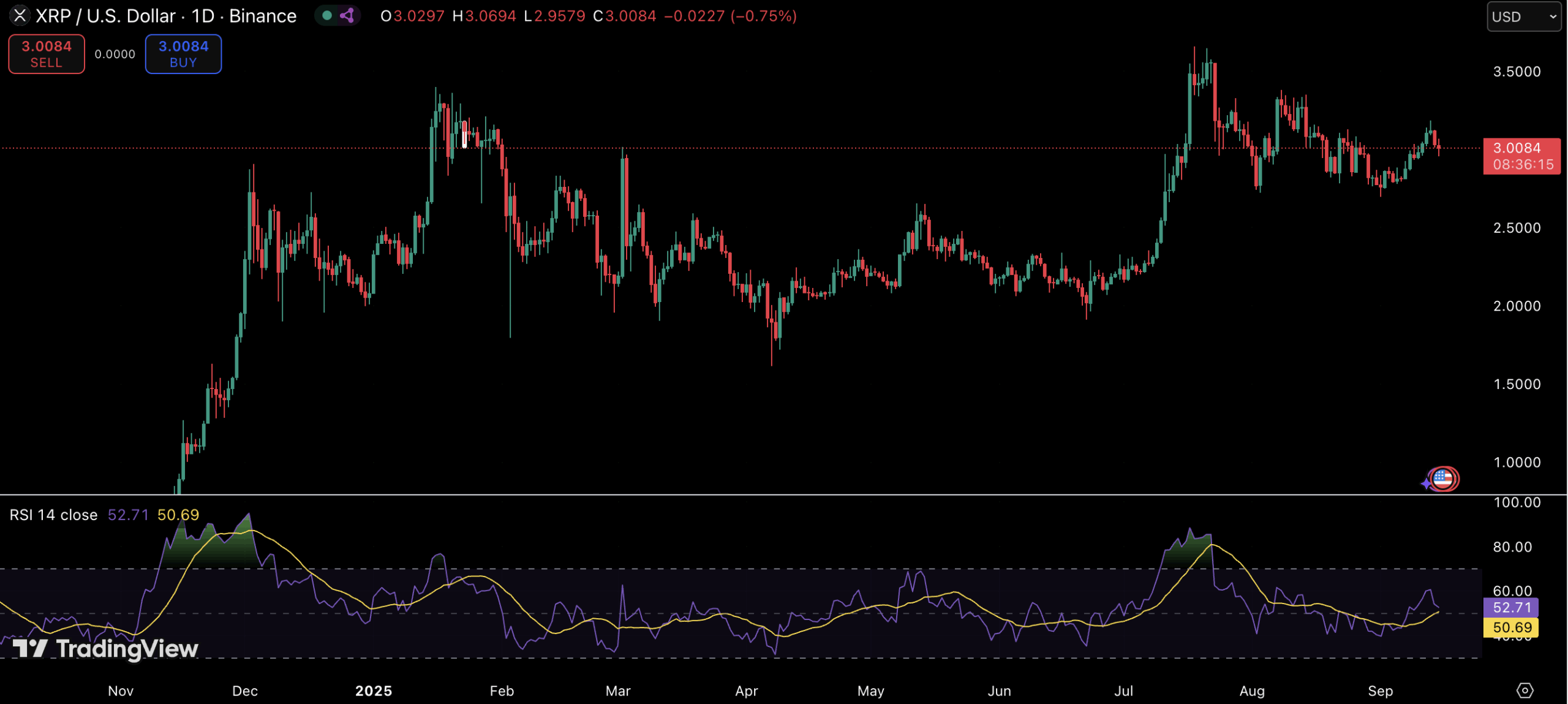Viewport: 1568px width, 704px height.
Task: Click the purple data-connection node icon
Action: coord(347,15)
